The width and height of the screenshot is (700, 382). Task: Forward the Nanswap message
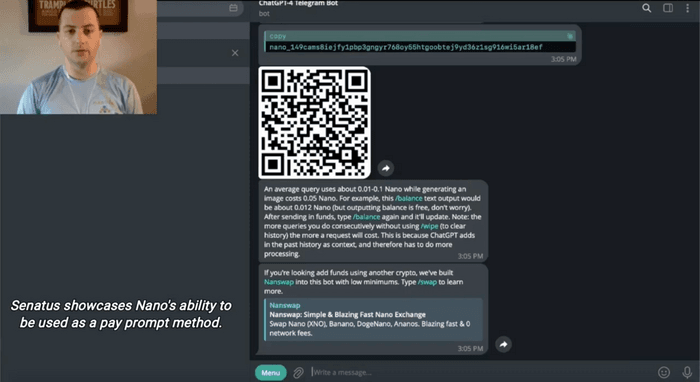click(503, 344)
